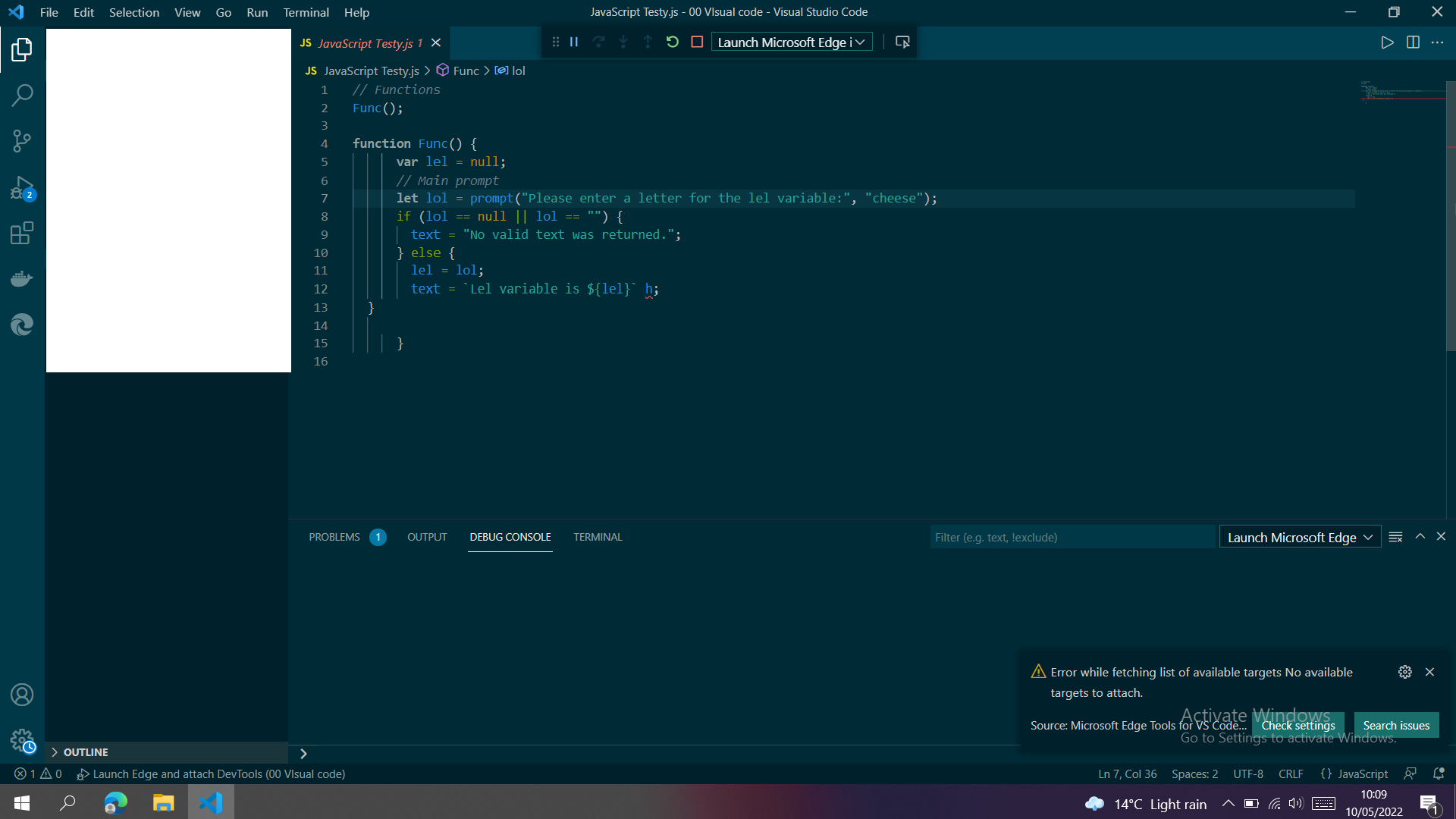The height and width of the screenshot is (819, 1456).
Task: Open the Run menu
Action: 257,12
